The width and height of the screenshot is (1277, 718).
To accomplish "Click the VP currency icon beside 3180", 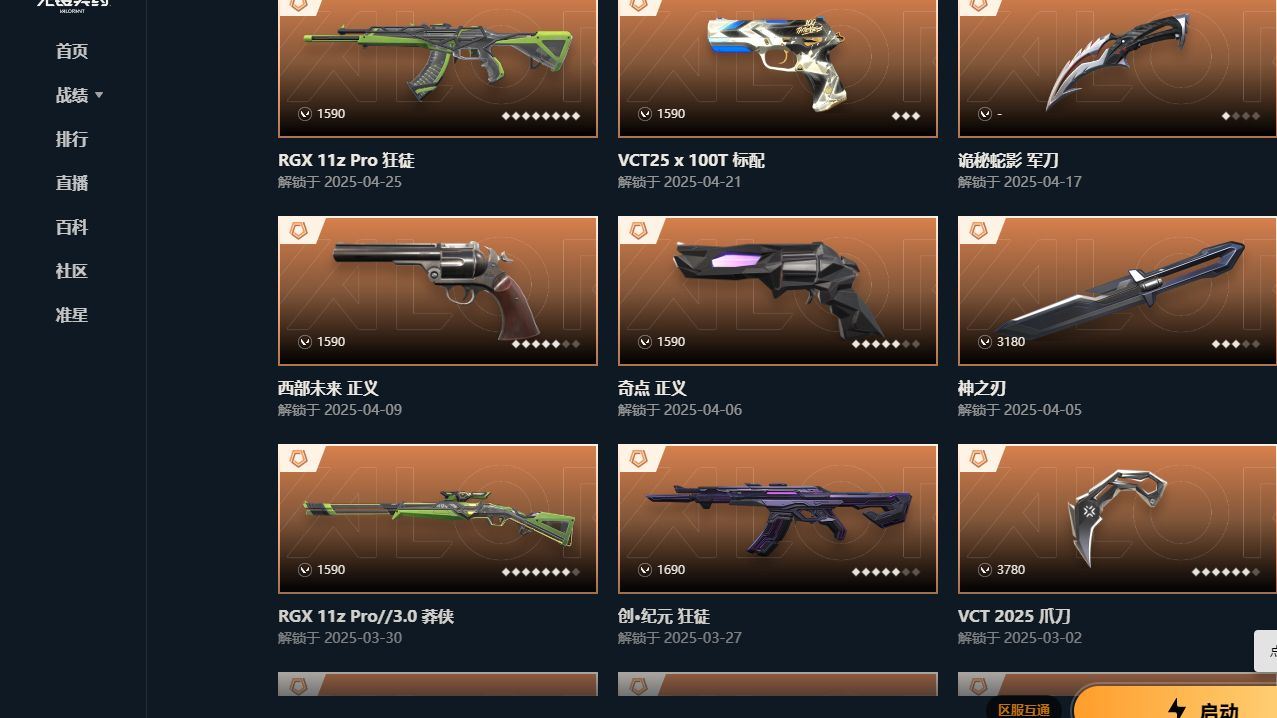I will 985,342.
